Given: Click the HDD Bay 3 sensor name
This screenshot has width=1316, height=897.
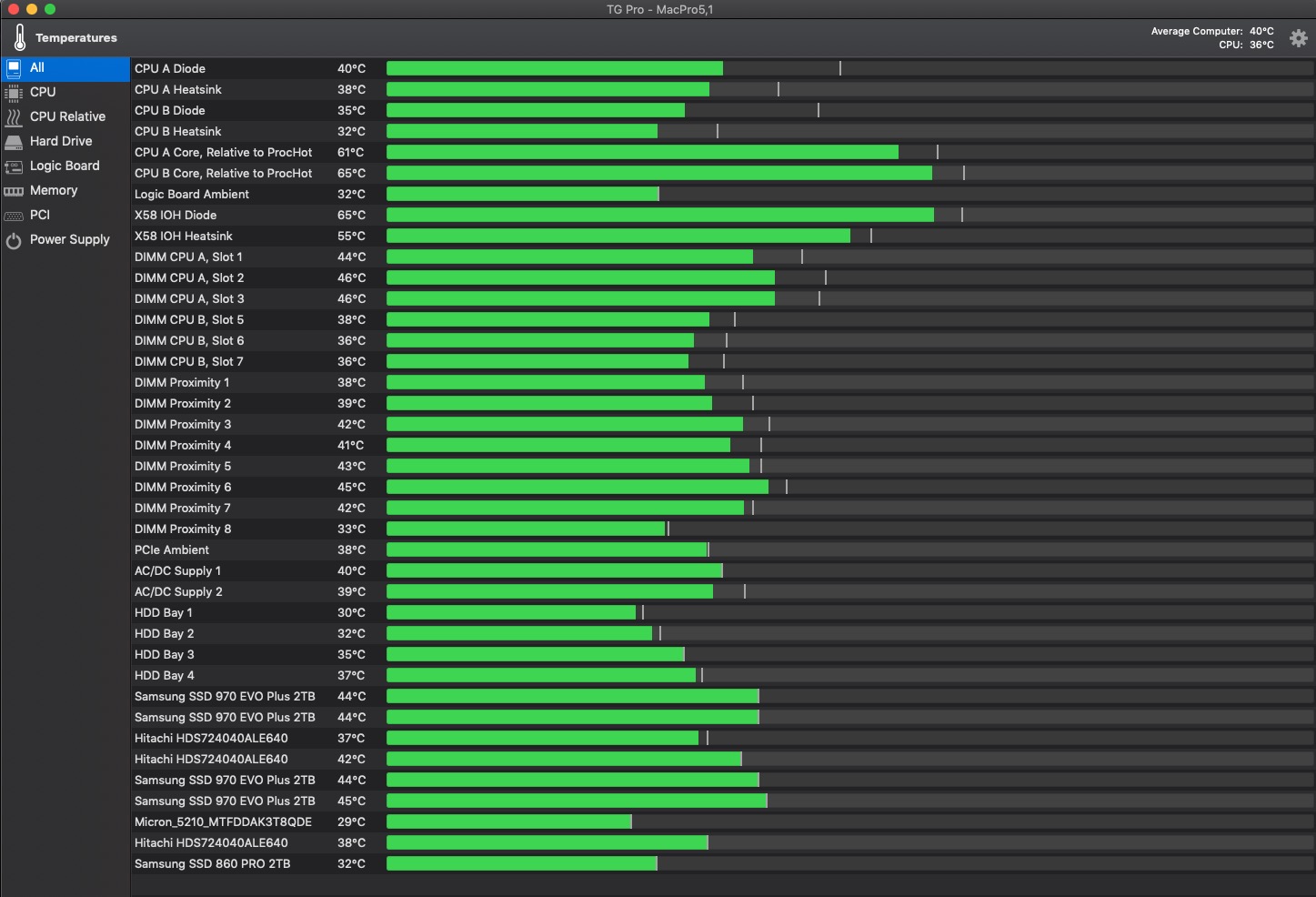Looking at the screenshot, I should 165,654.
